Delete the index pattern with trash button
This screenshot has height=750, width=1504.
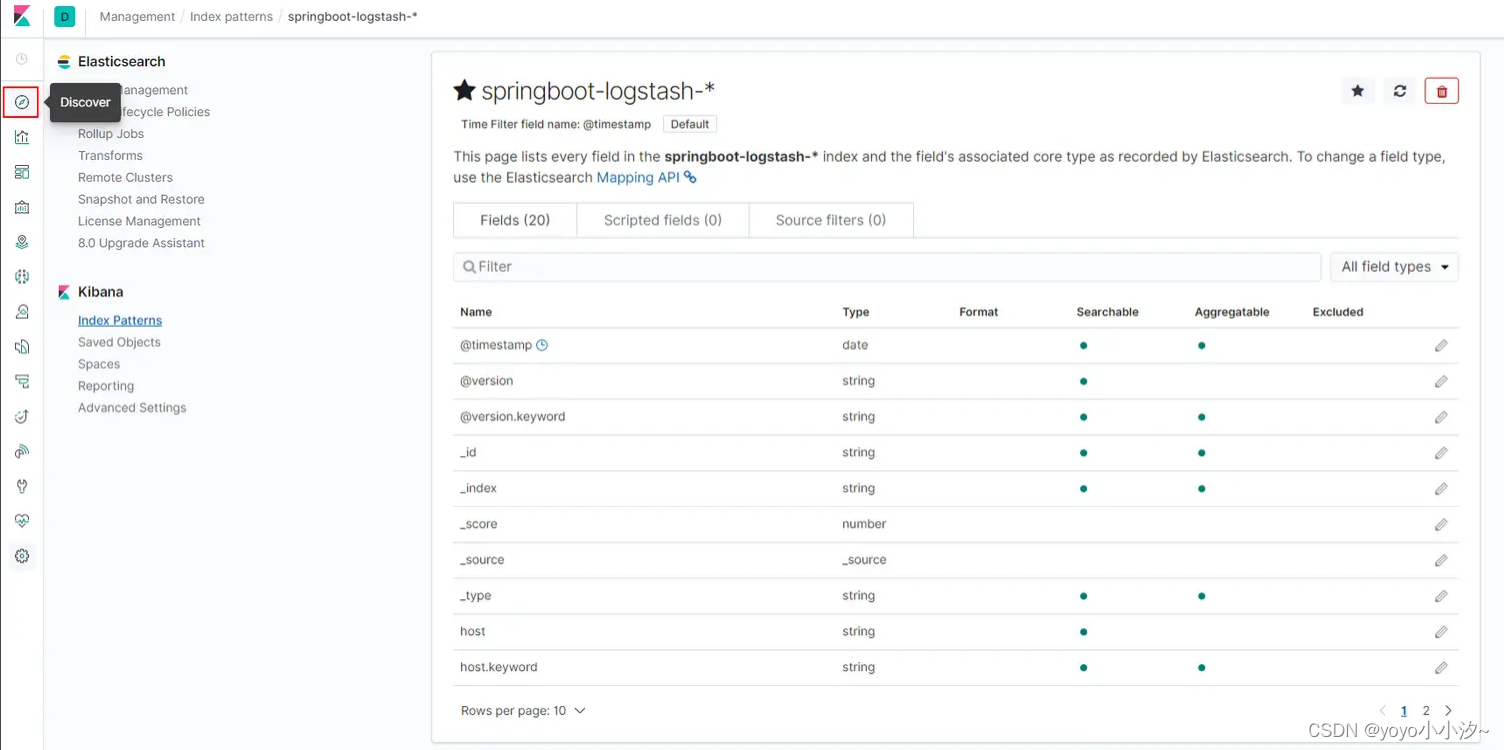click(x=1442, y=91)
